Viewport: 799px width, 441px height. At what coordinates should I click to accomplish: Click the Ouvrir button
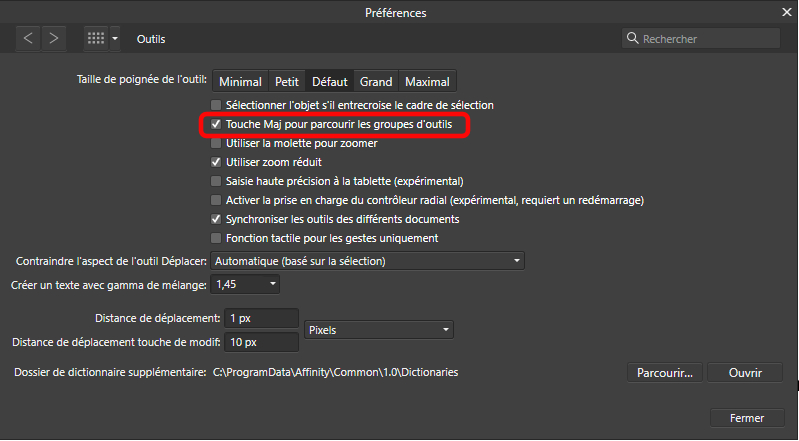(x=745, y=373)
